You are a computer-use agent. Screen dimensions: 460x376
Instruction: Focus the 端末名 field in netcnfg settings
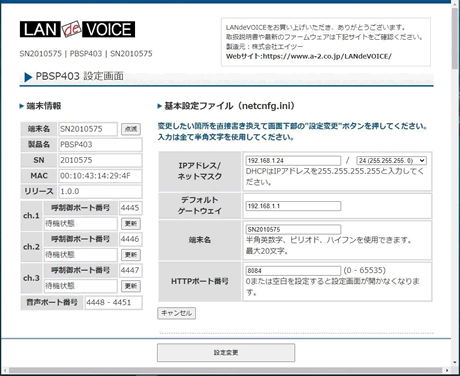(x=293, y=229)
